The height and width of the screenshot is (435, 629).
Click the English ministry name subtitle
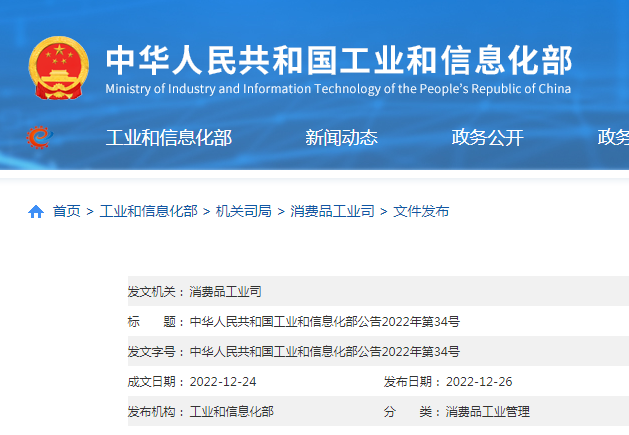[338, 89]
